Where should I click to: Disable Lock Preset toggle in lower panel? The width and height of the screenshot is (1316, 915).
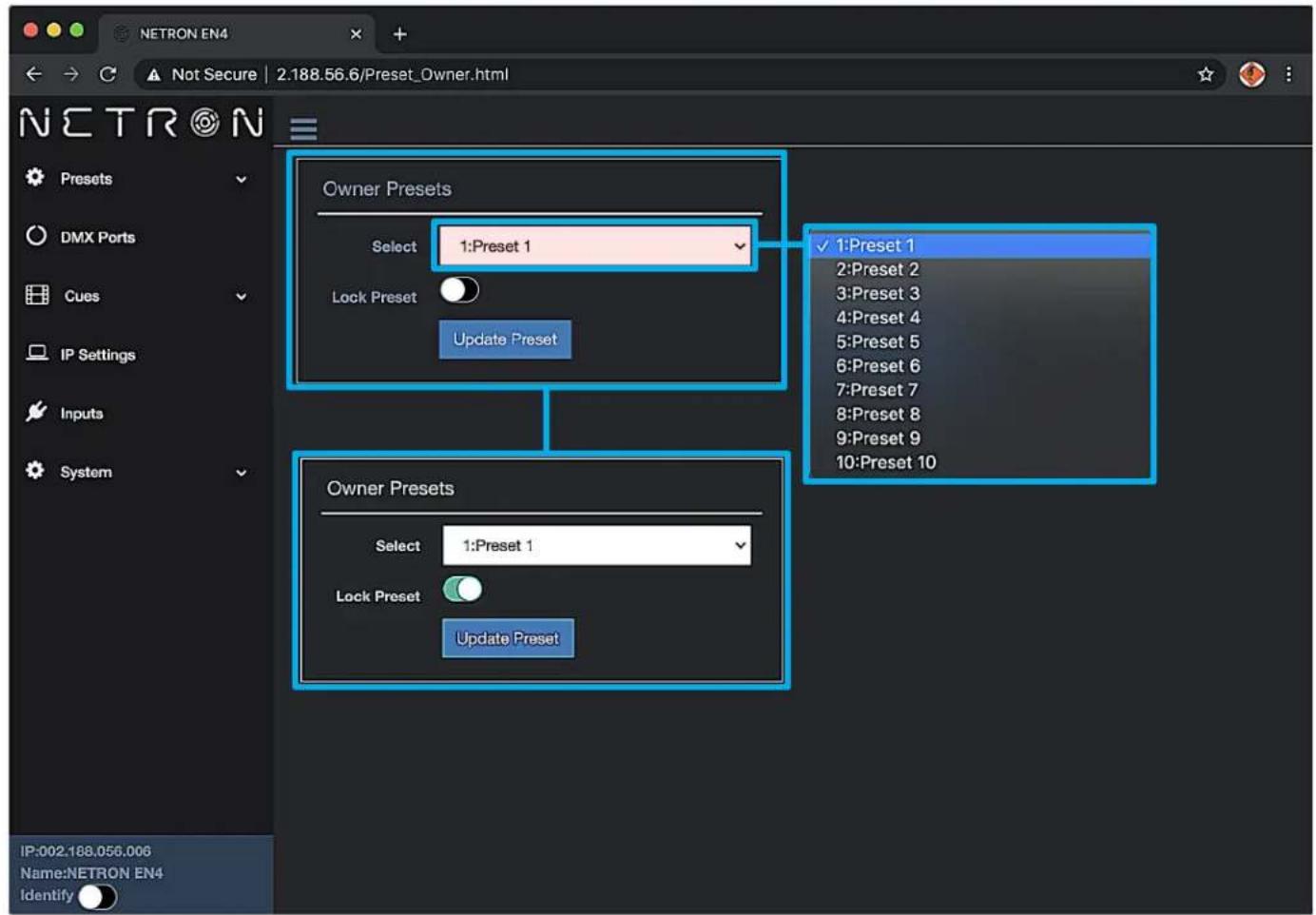463,590
